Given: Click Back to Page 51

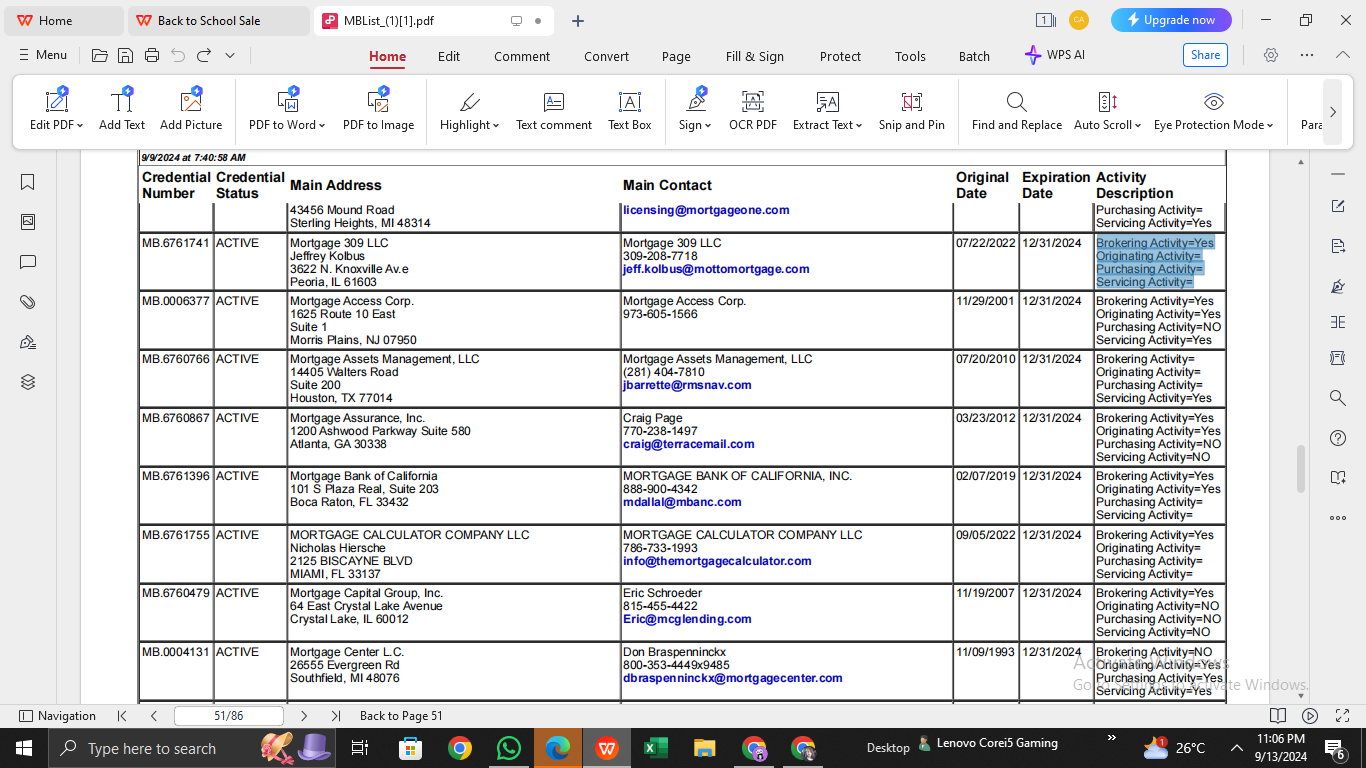Looking at the screenshot, I should tap(401, 716).
